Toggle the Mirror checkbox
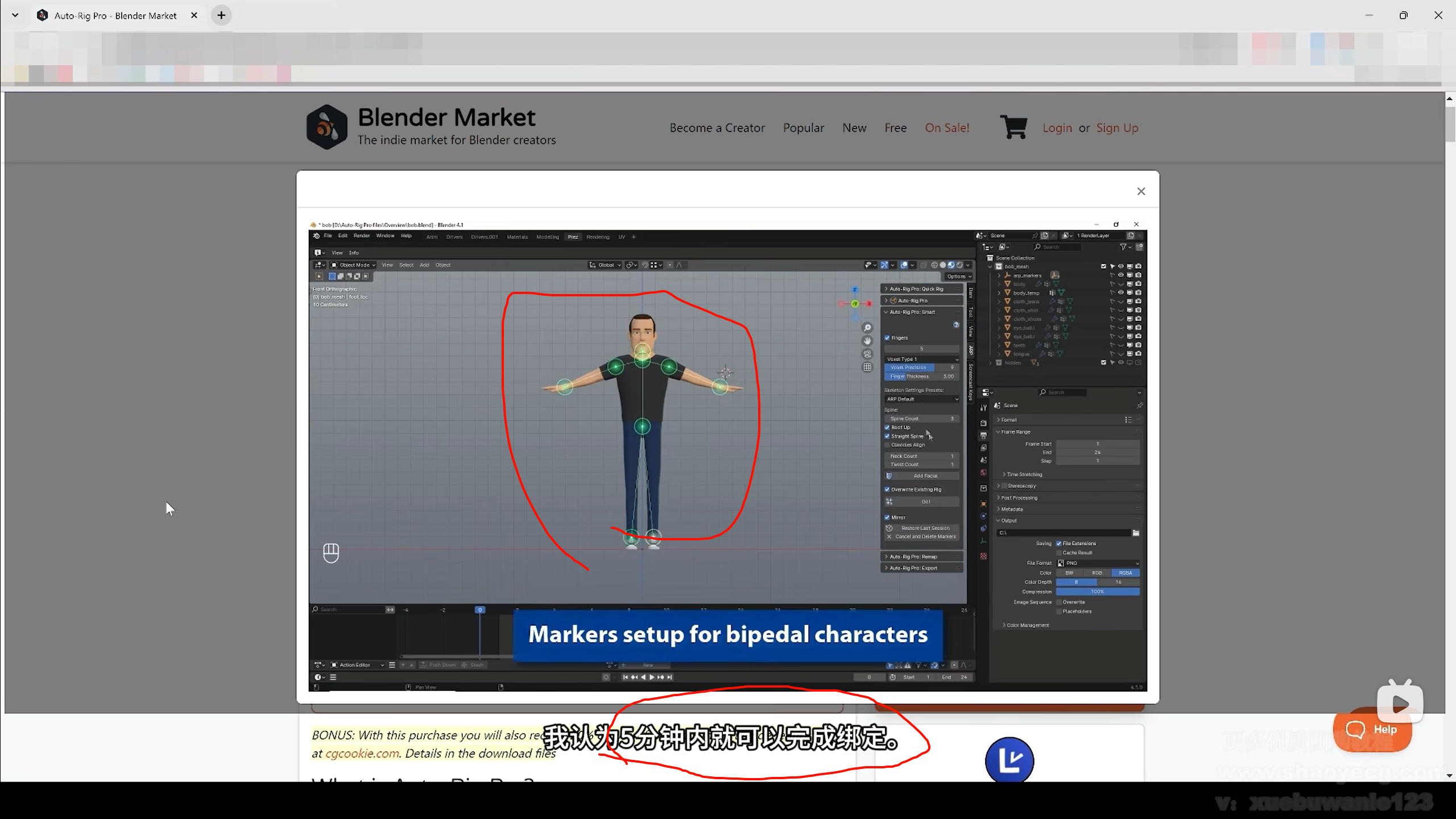This screenshot has width=1456, height=819. tap(887, 517)
